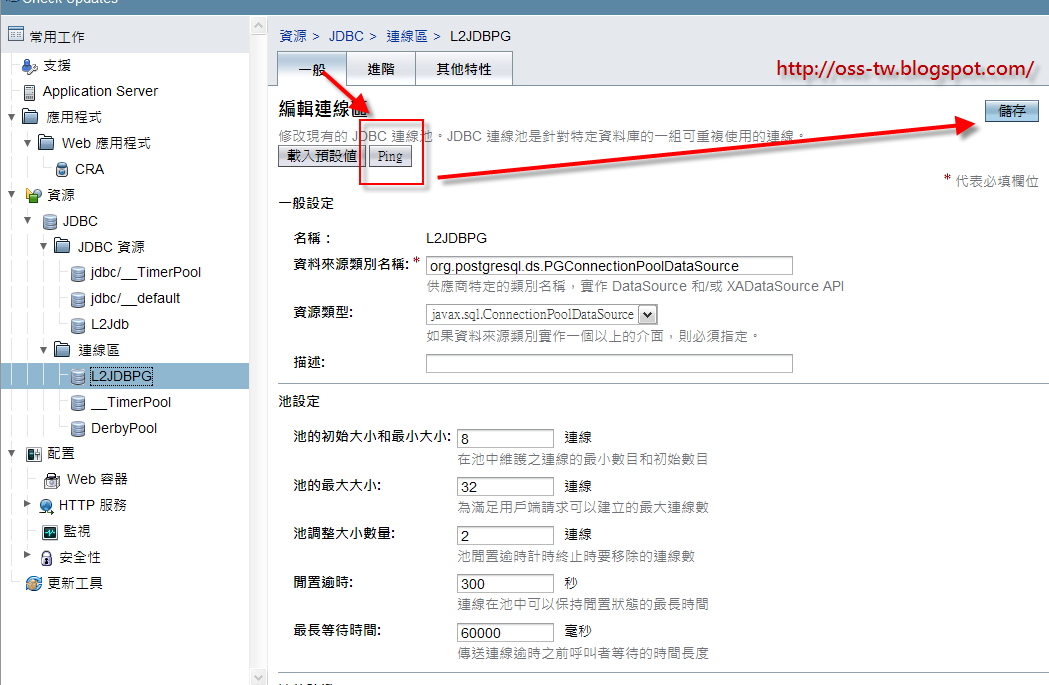The height and width of the screenshot is (685, 1049).
Task: Click the JDBC database icon
Action: click(x=50, y=221)
